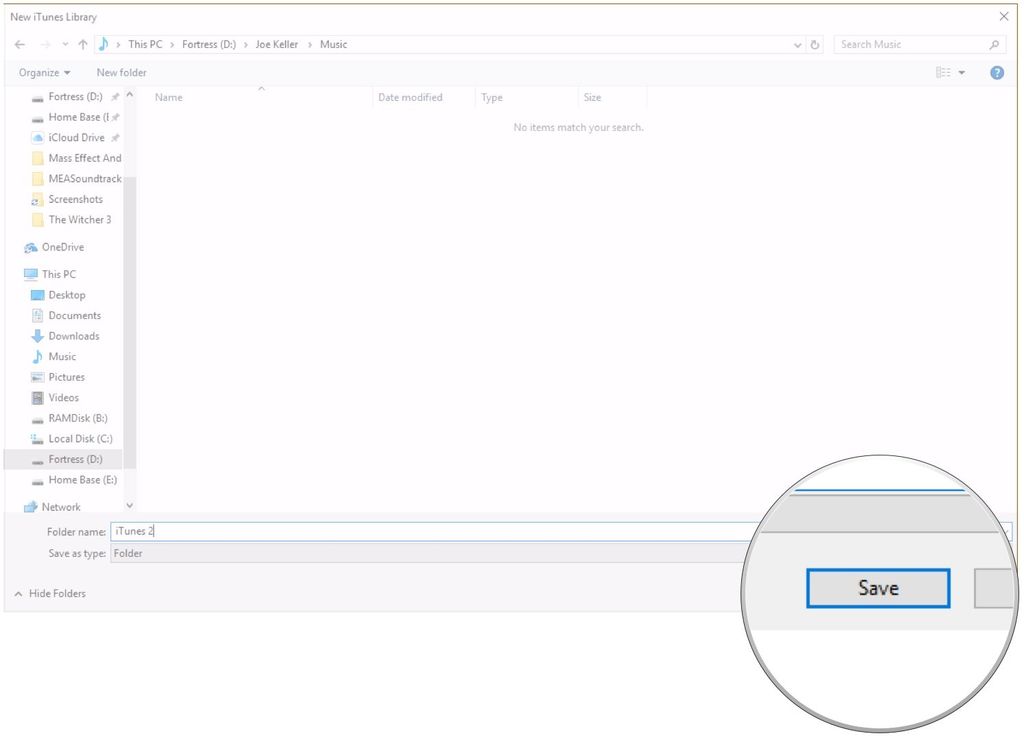Click the sidebar scrollbar down arrow
1024x738 pixels.
point(129,505)
